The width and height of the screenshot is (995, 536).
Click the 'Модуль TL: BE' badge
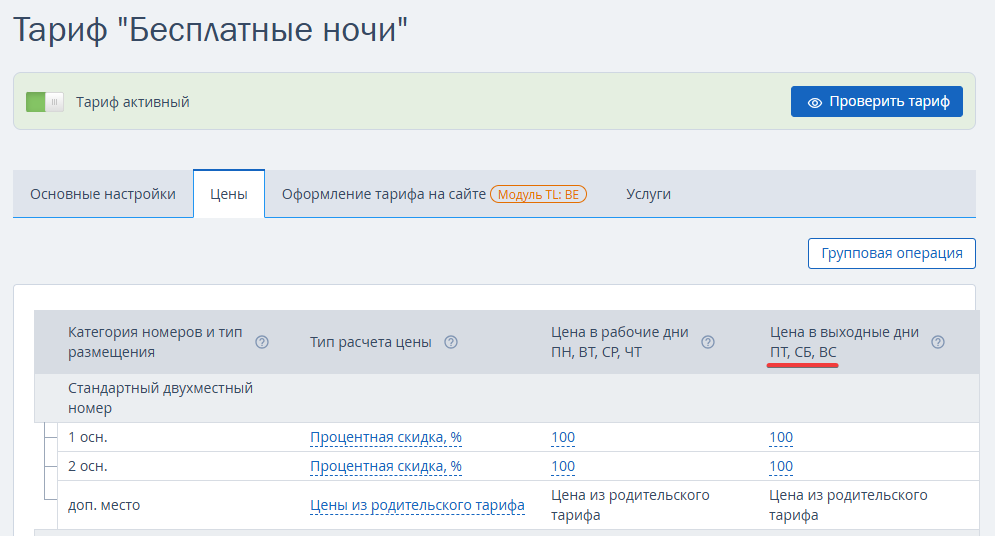(x=538, y=194)
